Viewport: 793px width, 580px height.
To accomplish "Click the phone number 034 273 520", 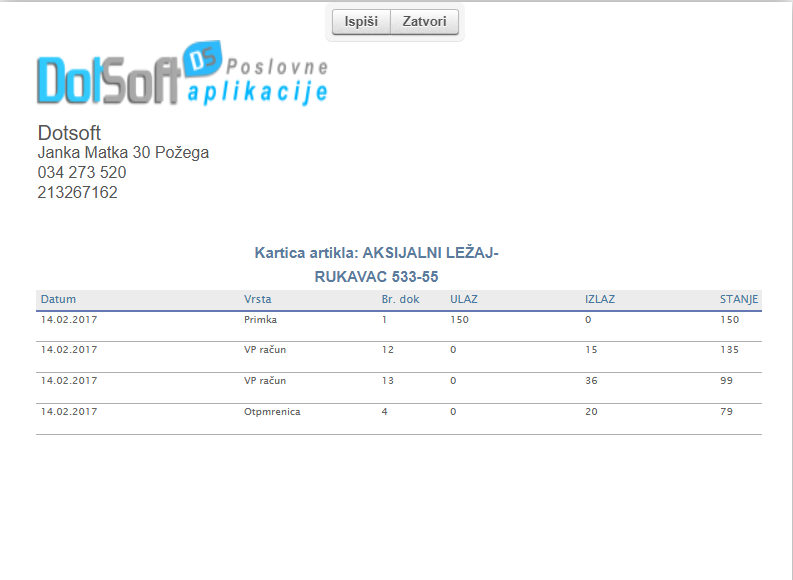I will tap(82, 173).
